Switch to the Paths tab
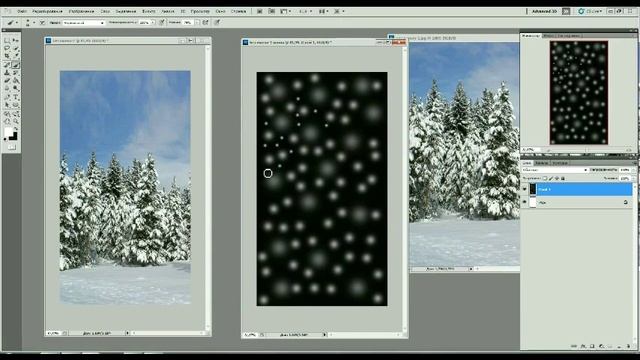Viewport: 640px width, 360px height. click(560, 163)
